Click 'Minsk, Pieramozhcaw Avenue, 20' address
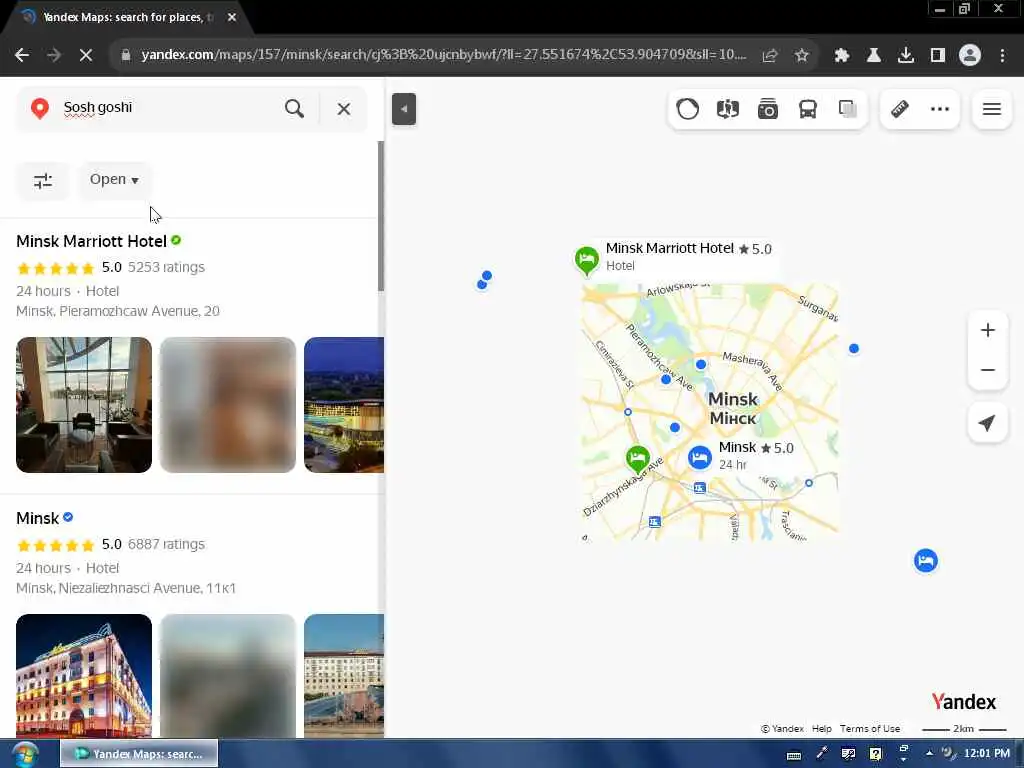 tap(118, 311)
